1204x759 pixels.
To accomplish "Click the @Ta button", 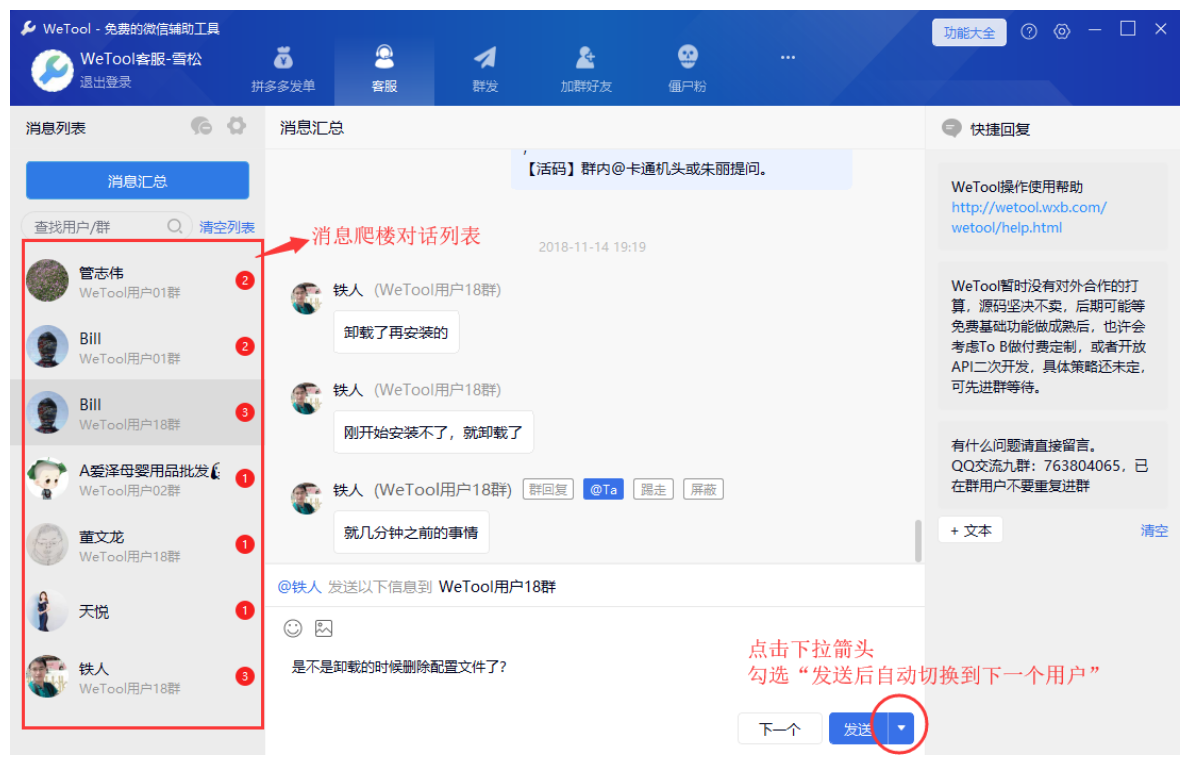I will coord(604,490).
